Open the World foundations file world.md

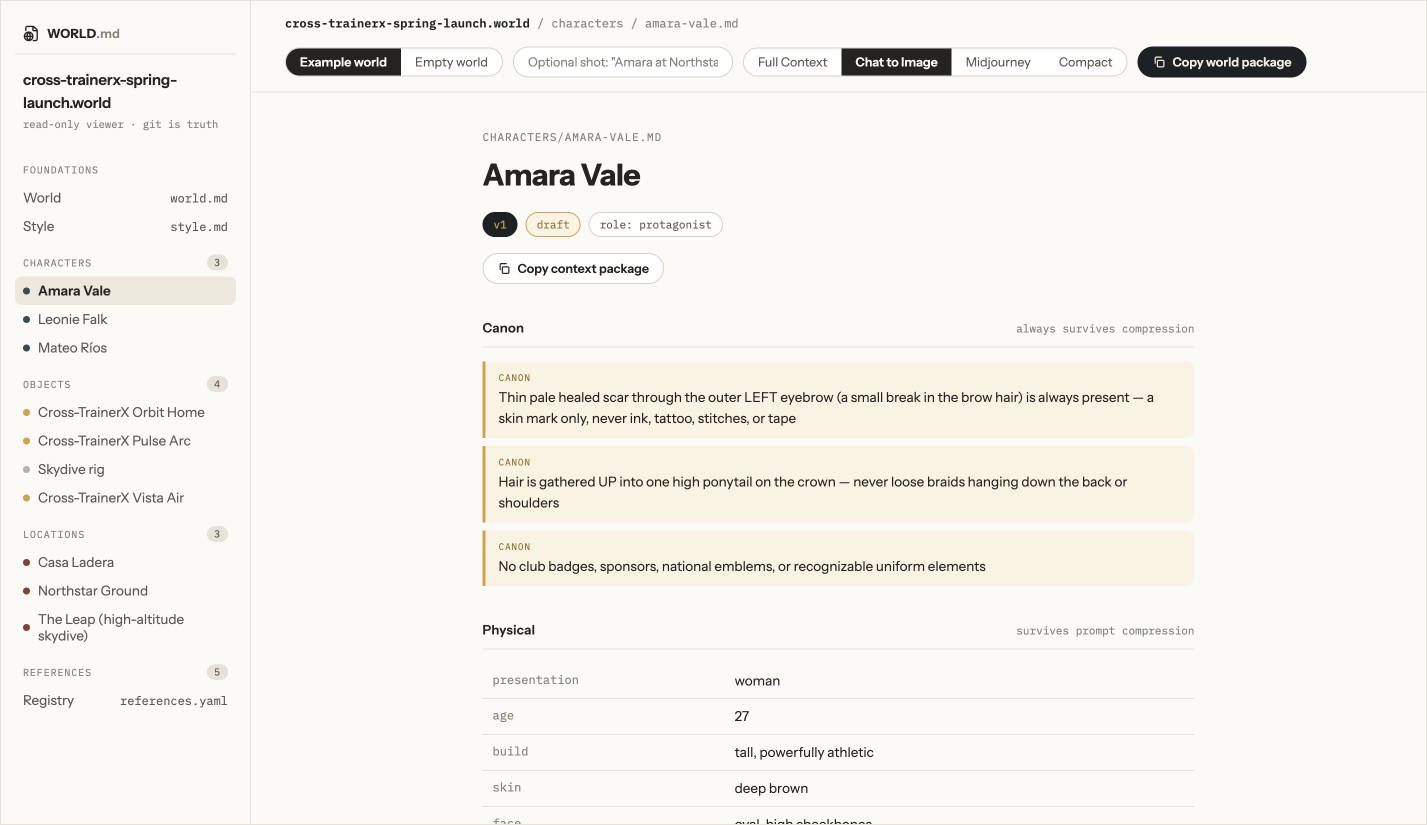[125, 198]
